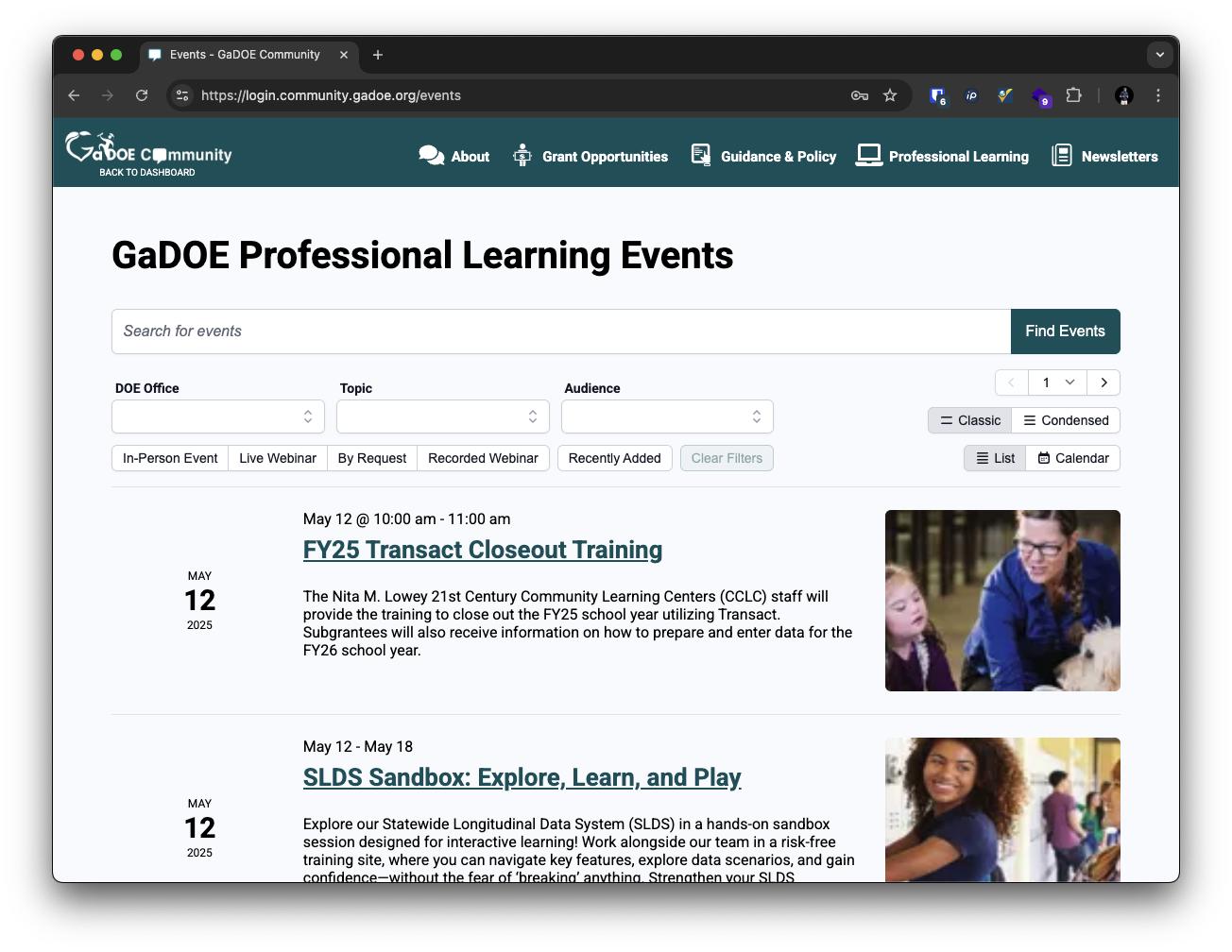
Task: Open the FY25 Transact Closeout Training event link
Action: (482, 550)
